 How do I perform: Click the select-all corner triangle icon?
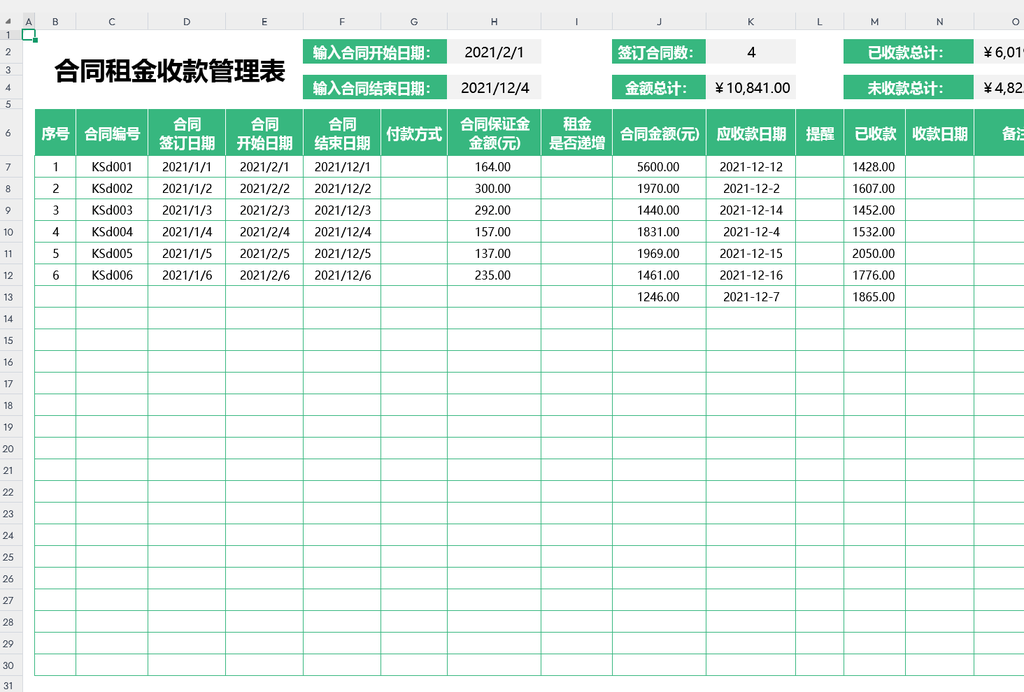coord(8,22)
